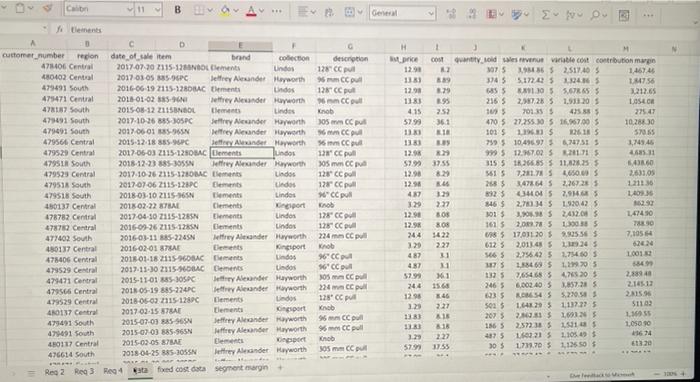Click the merge cells icon
The height and width of the screenshot is (382, 700).
coord(349,13)
